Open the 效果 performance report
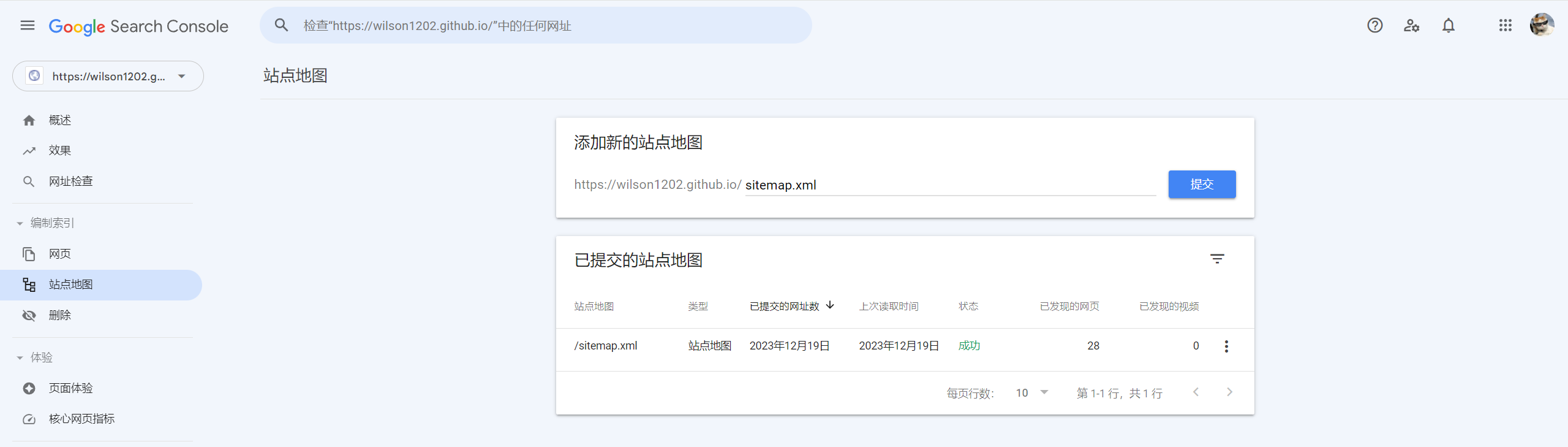 tap(60, 151)
